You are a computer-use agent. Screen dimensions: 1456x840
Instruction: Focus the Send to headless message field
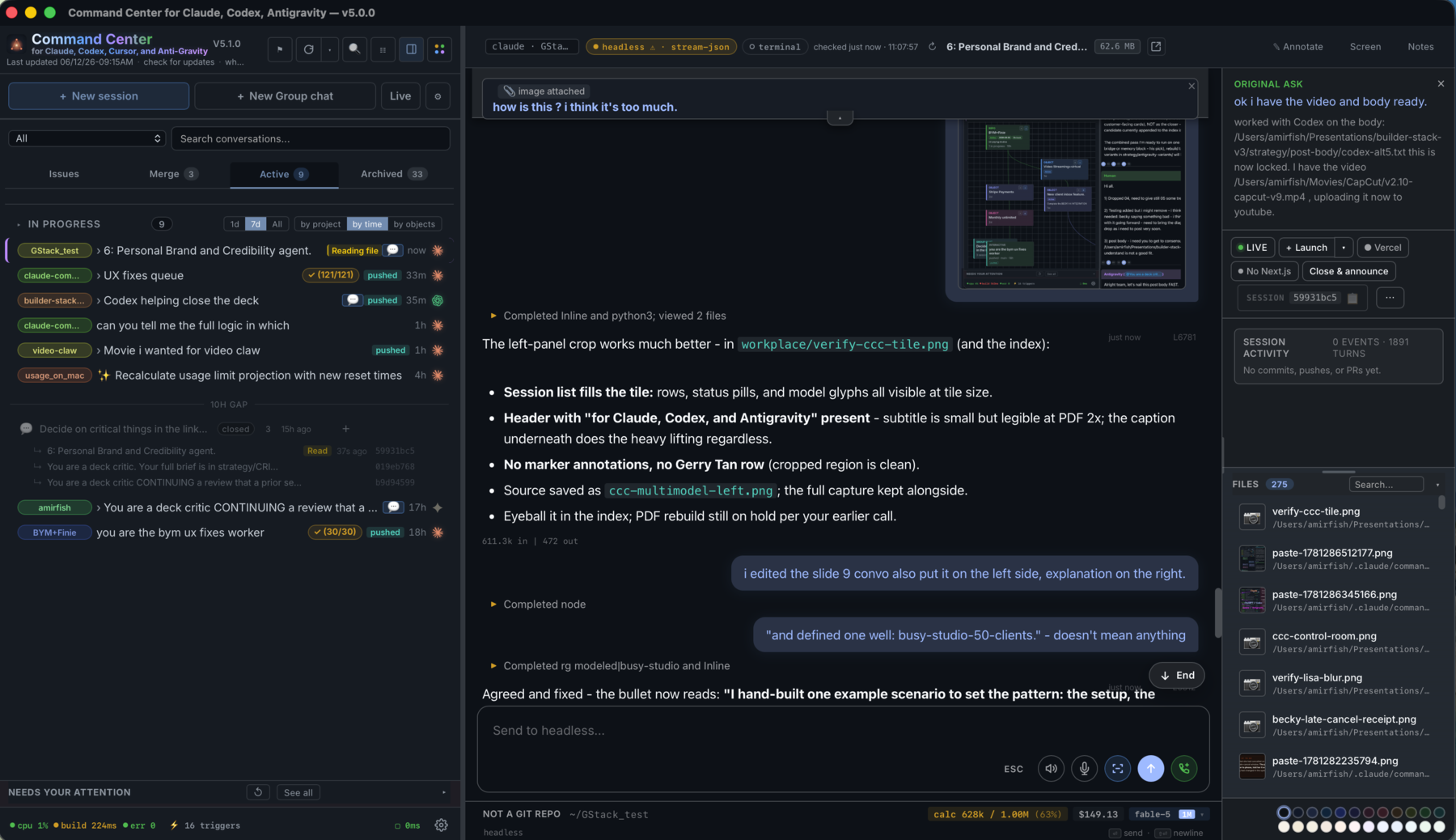point(843,731)
